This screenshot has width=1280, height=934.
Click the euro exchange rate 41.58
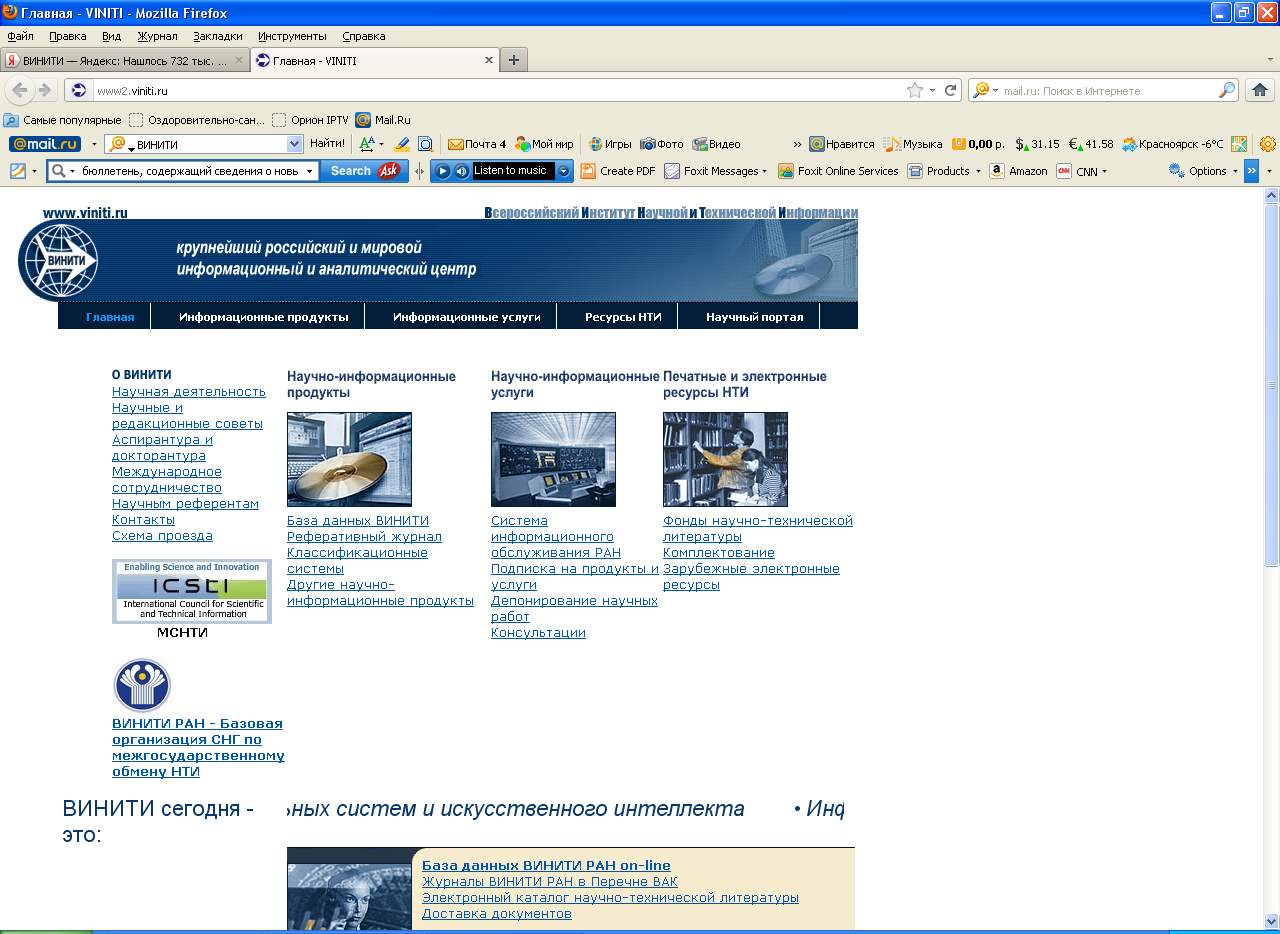[1090, 144]
